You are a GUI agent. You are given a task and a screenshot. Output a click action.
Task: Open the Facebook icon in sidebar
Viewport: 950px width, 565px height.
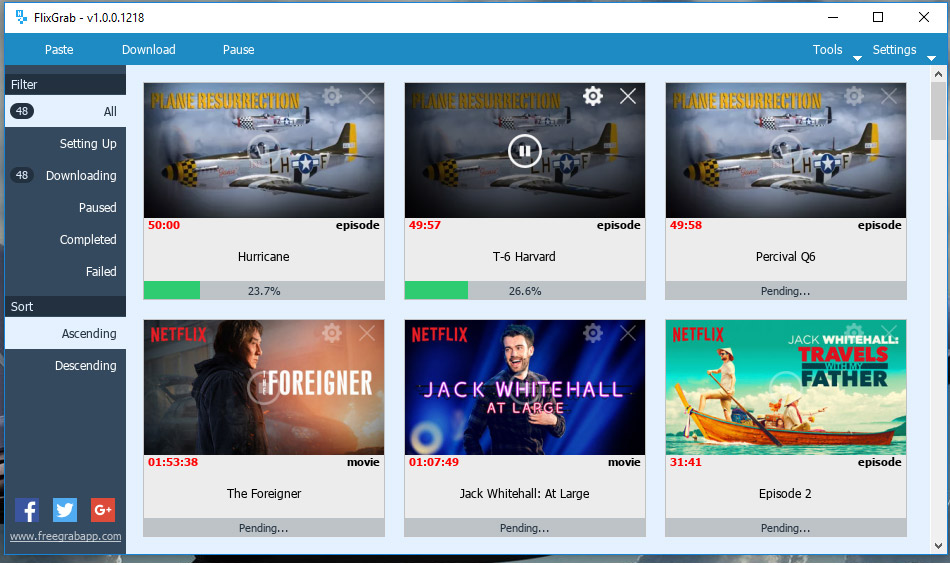[27, 510]
